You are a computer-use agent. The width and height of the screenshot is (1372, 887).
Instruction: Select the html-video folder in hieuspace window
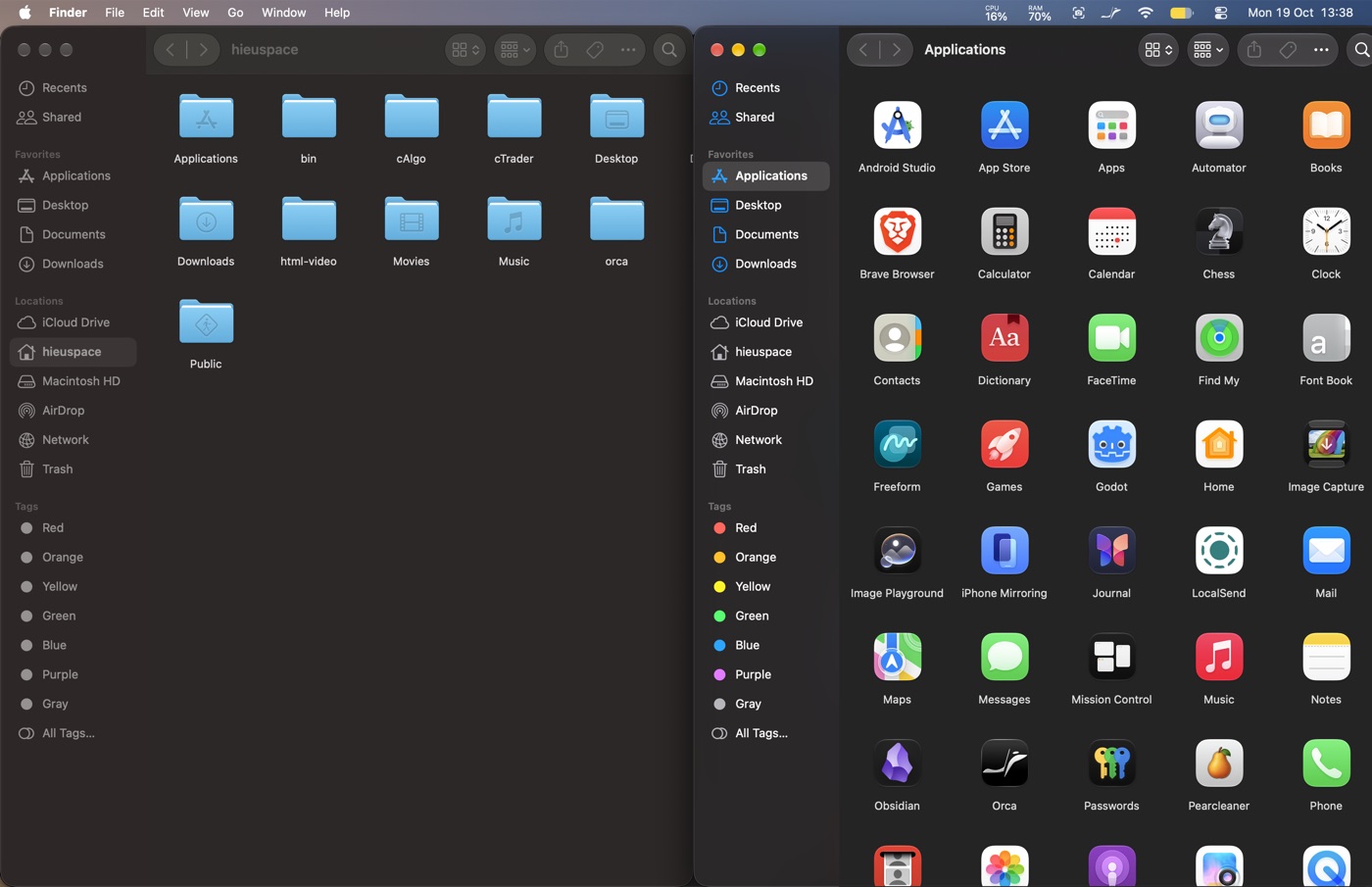point(309,220)
